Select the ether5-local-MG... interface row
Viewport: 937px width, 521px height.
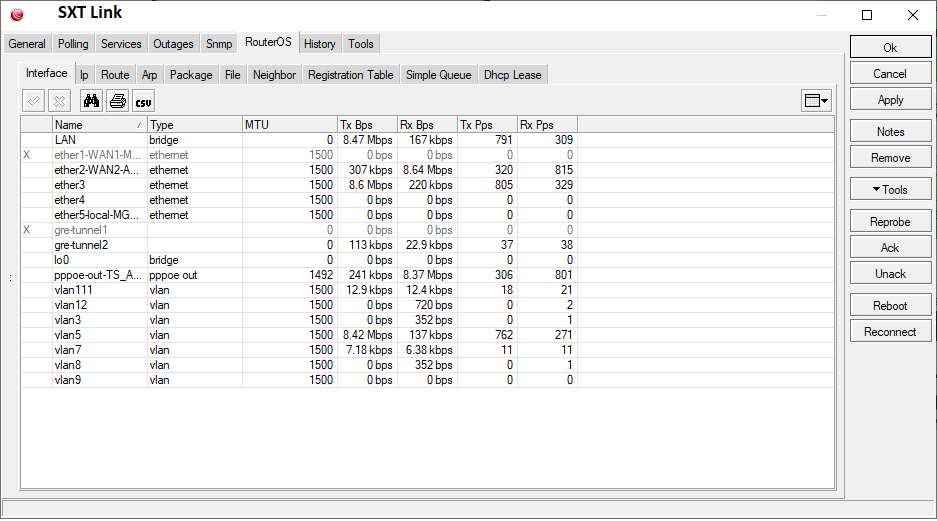[299, 215]
